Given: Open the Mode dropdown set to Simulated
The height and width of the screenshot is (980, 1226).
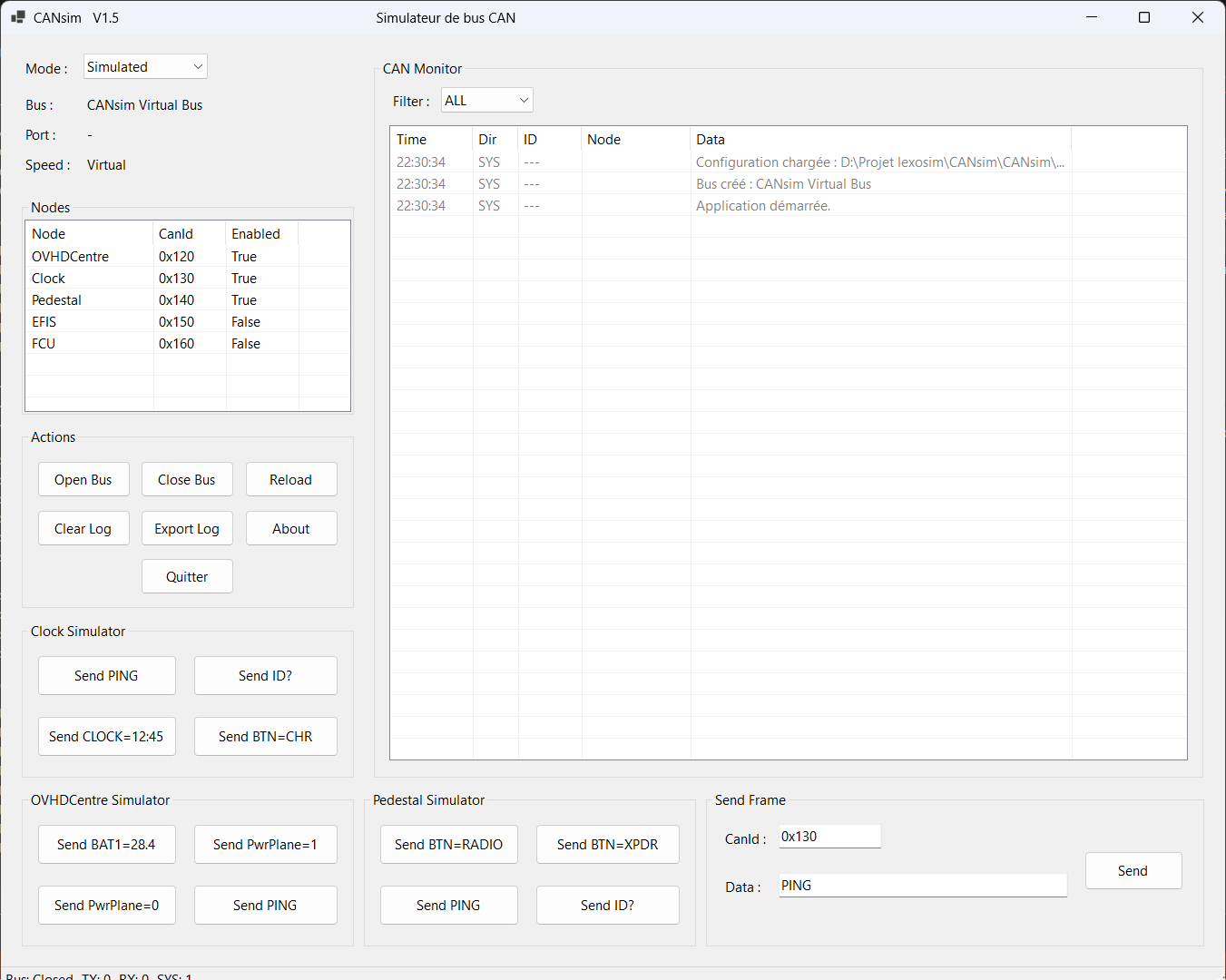Looking at the screenshot, I should pos(145,67).
